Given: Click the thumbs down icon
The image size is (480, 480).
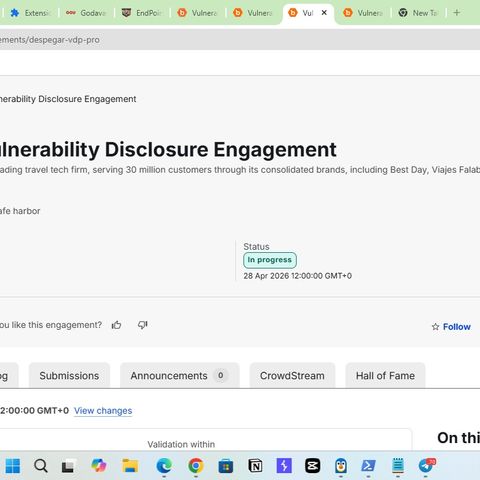Looking at the screenshot, I should point(143,325).
